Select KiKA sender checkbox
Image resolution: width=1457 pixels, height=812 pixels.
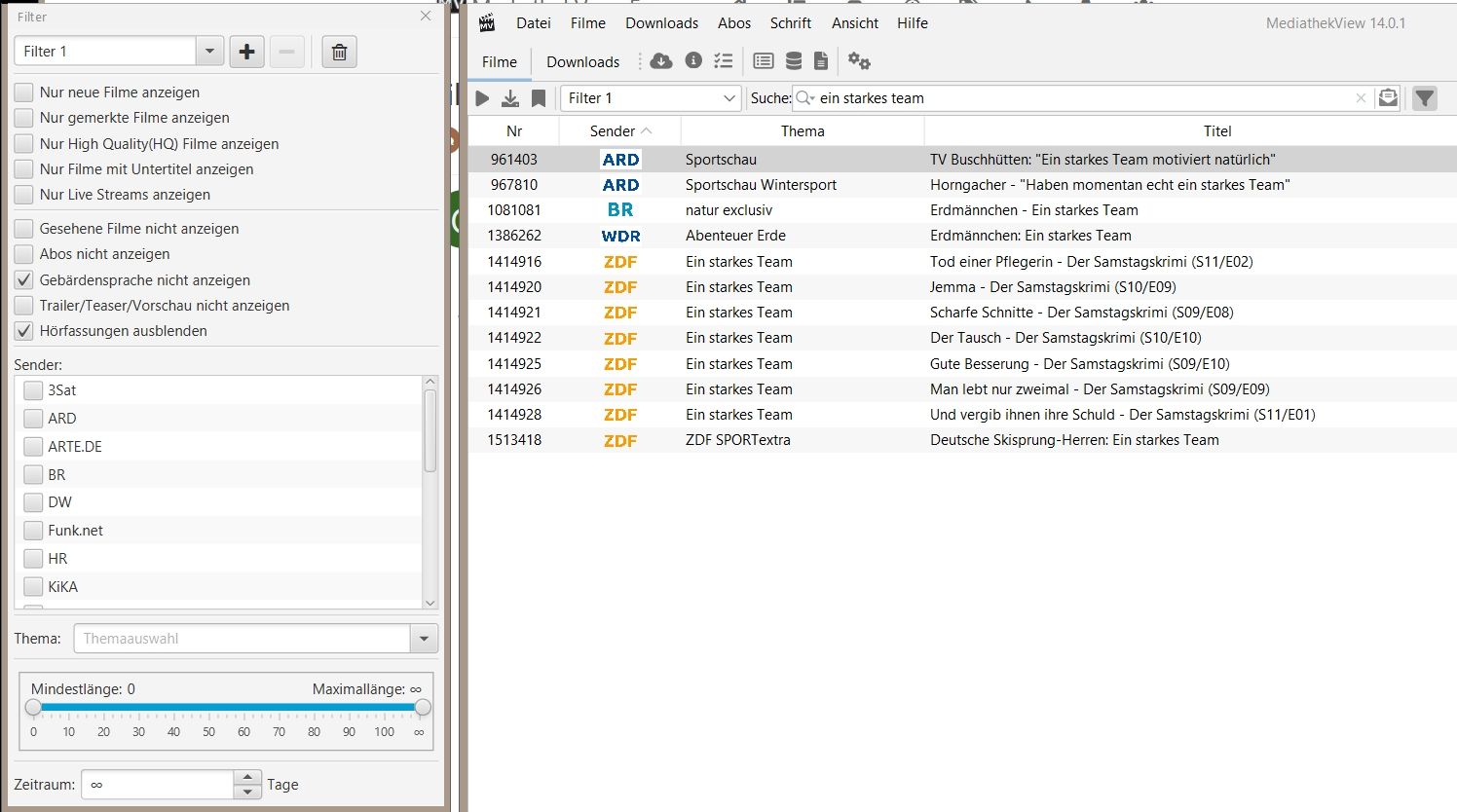33,587
